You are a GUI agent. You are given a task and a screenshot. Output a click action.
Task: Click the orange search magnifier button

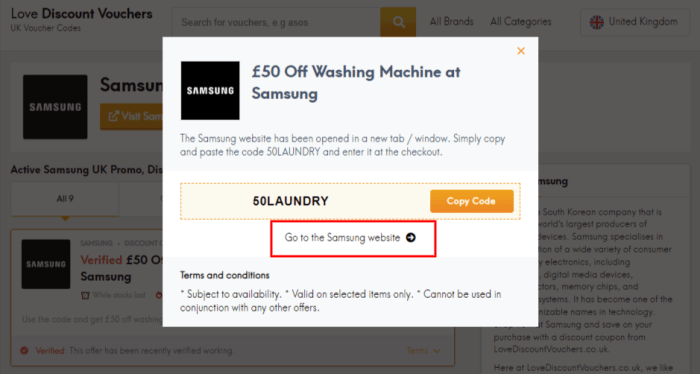tap(398, 22)
